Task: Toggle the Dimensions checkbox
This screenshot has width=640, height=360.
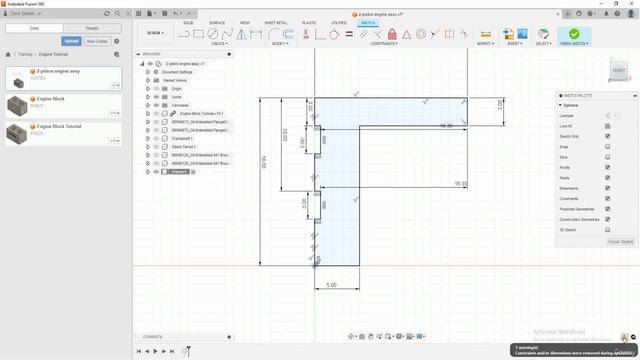Action: pyautogui.click(x=607, y=188)
